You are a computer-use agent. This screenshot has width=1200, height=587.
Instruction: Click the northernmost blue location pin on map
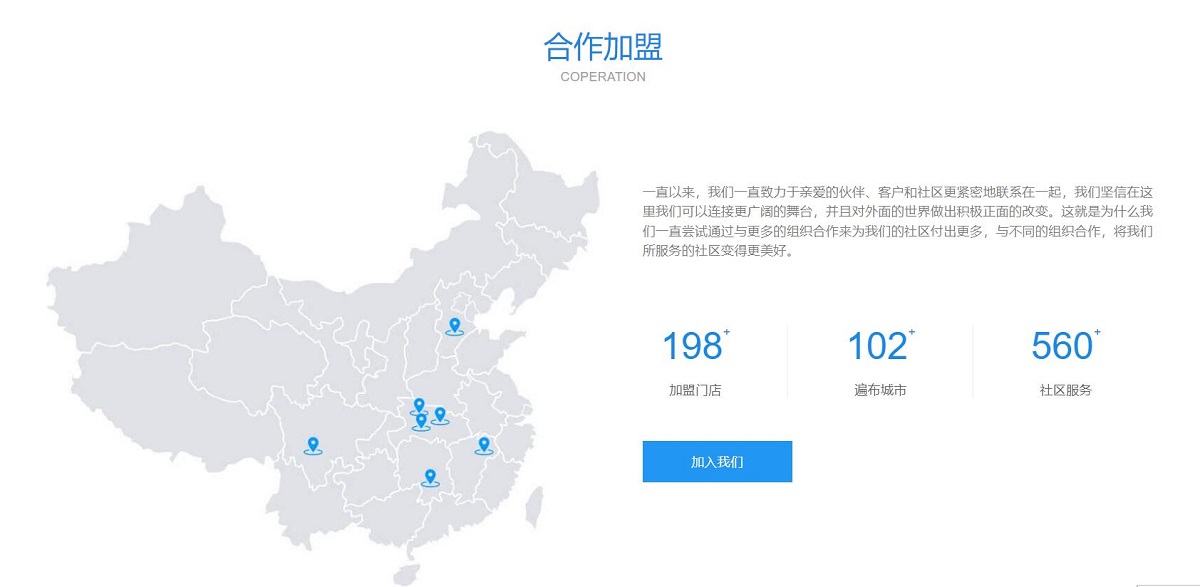click(x=454, y=325)
